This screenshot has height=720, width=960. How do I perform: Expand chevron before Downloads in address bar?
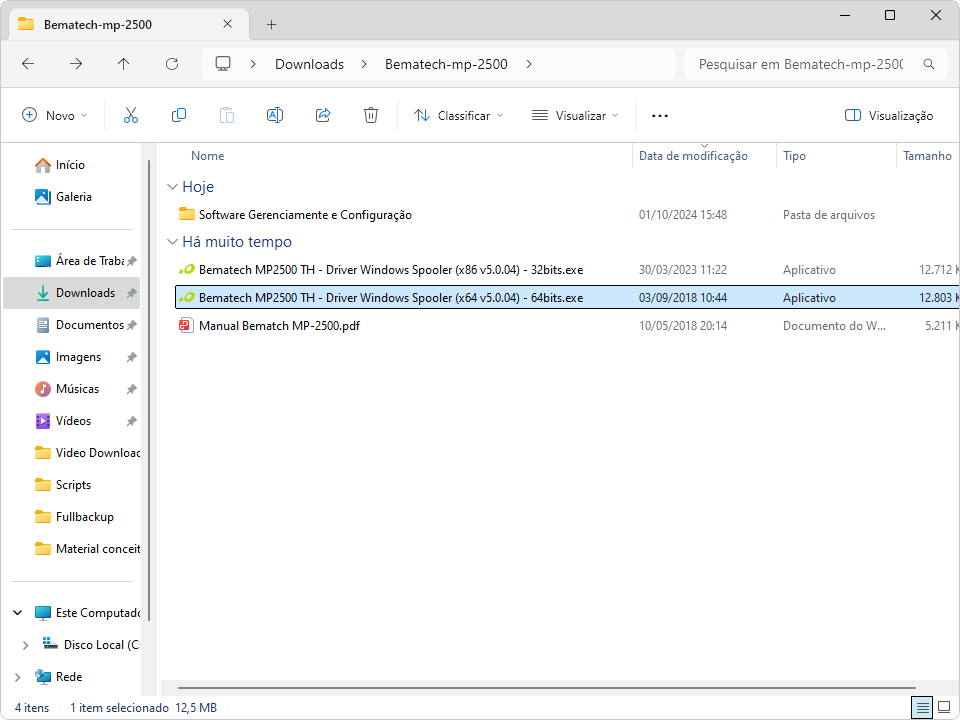[x=253, y=64]
